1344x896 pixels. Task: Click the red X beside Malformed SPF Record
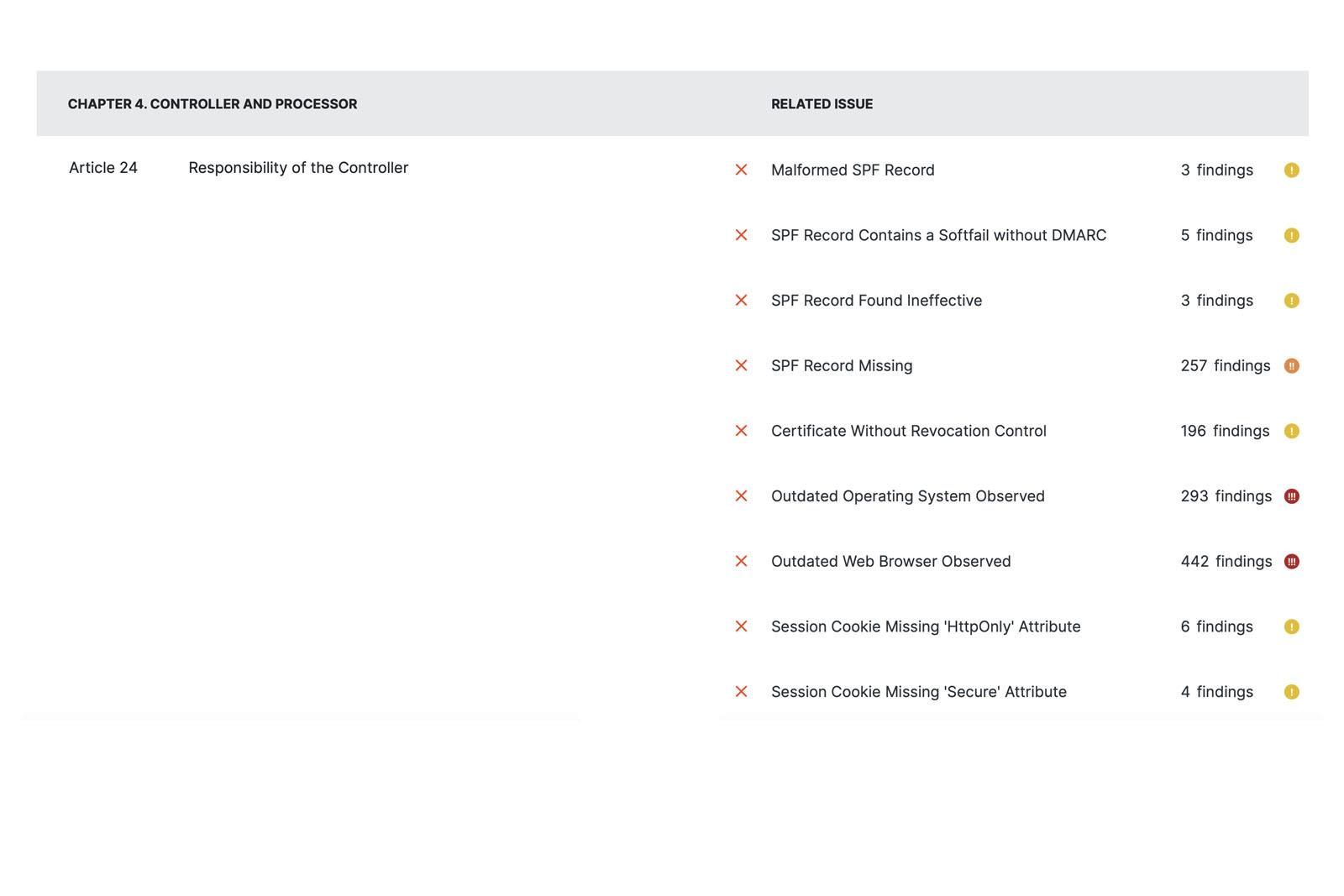pyautogui.click(x=741, y=170)
